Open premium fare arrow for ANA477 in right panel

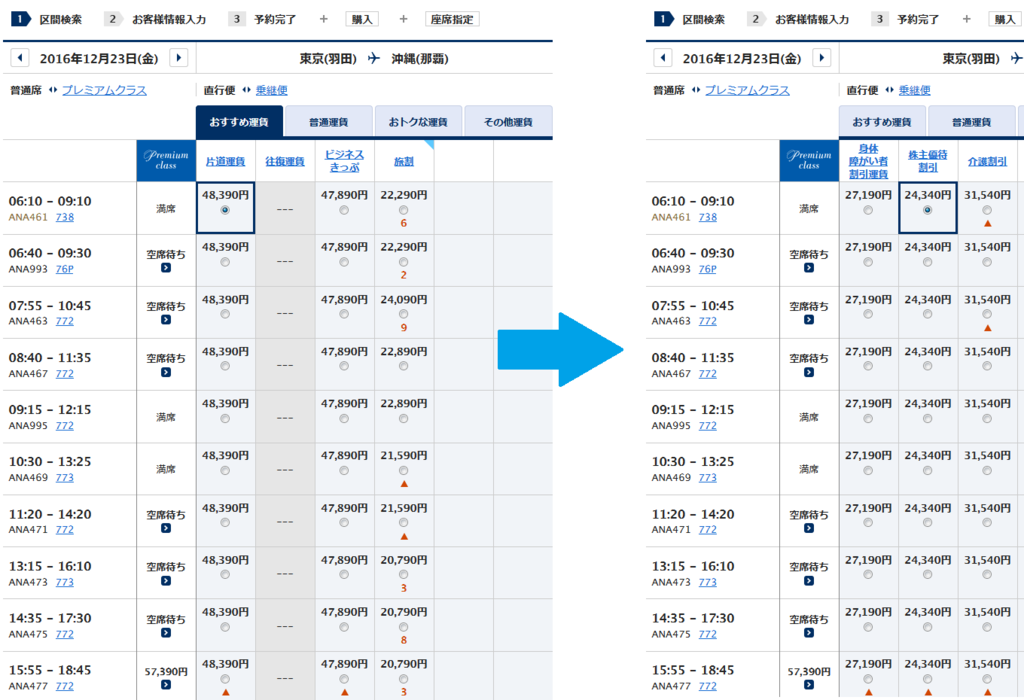point(809,685)
